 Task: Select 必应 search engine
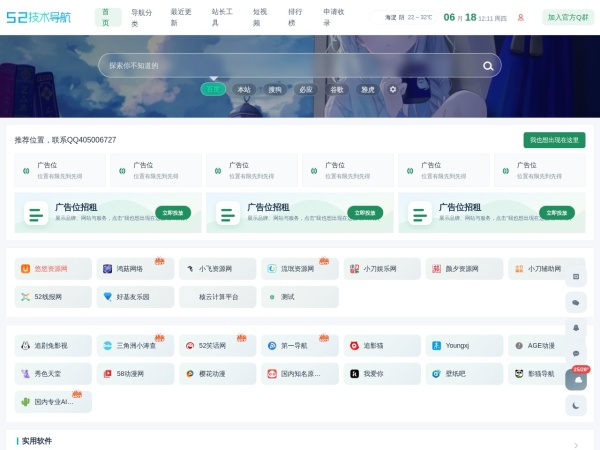306,90
